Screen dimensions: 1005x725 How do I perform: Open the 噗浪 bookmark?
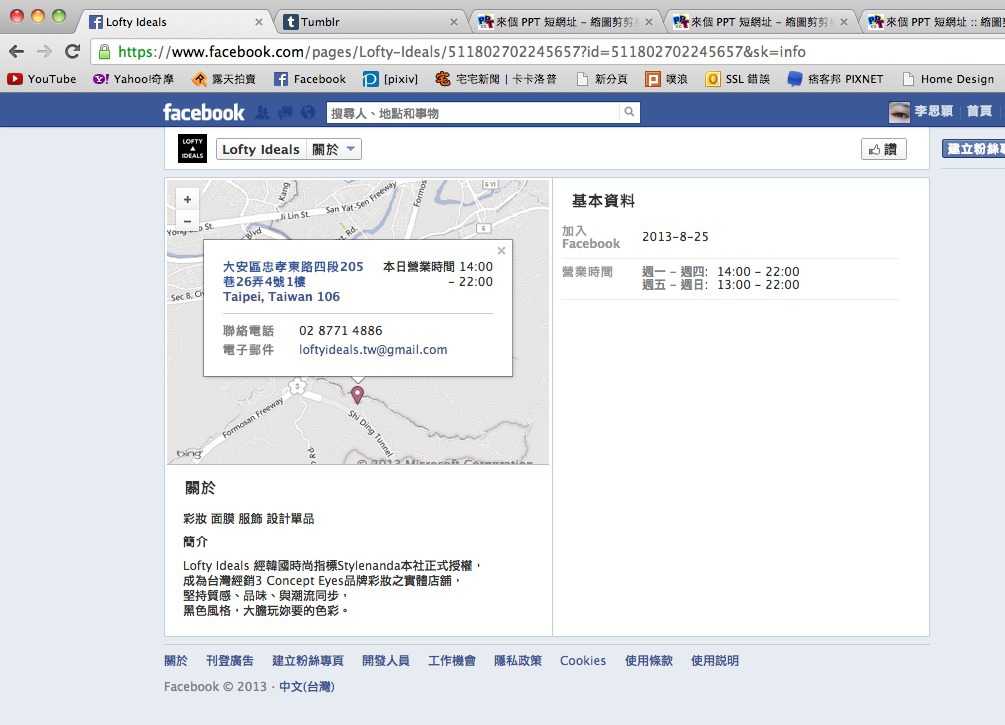tap(667, 79)
